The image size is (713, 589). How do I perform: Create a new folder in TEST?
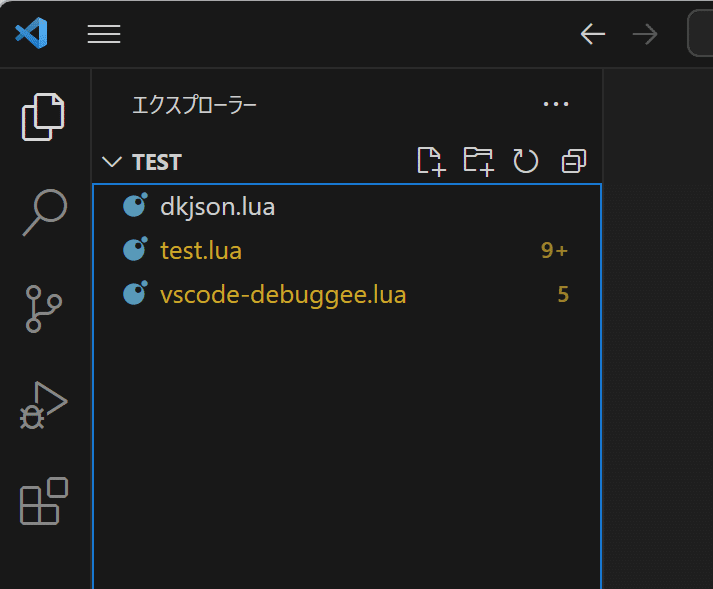point(479,161)
